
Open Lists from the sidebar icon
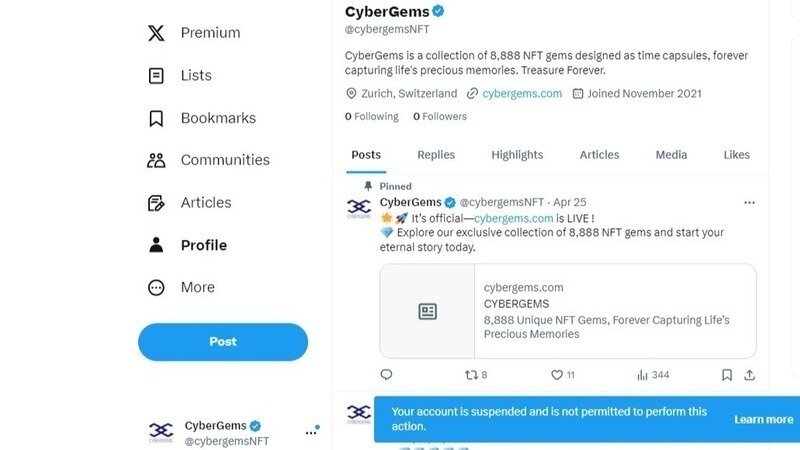(x=156, y=75)
